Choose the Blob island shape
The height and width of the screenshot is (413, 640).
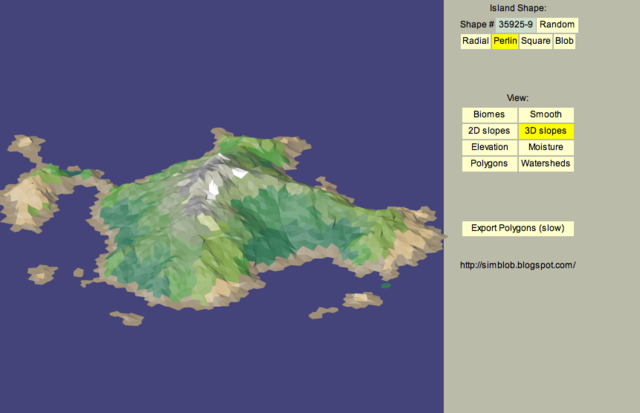coord(564,41)
